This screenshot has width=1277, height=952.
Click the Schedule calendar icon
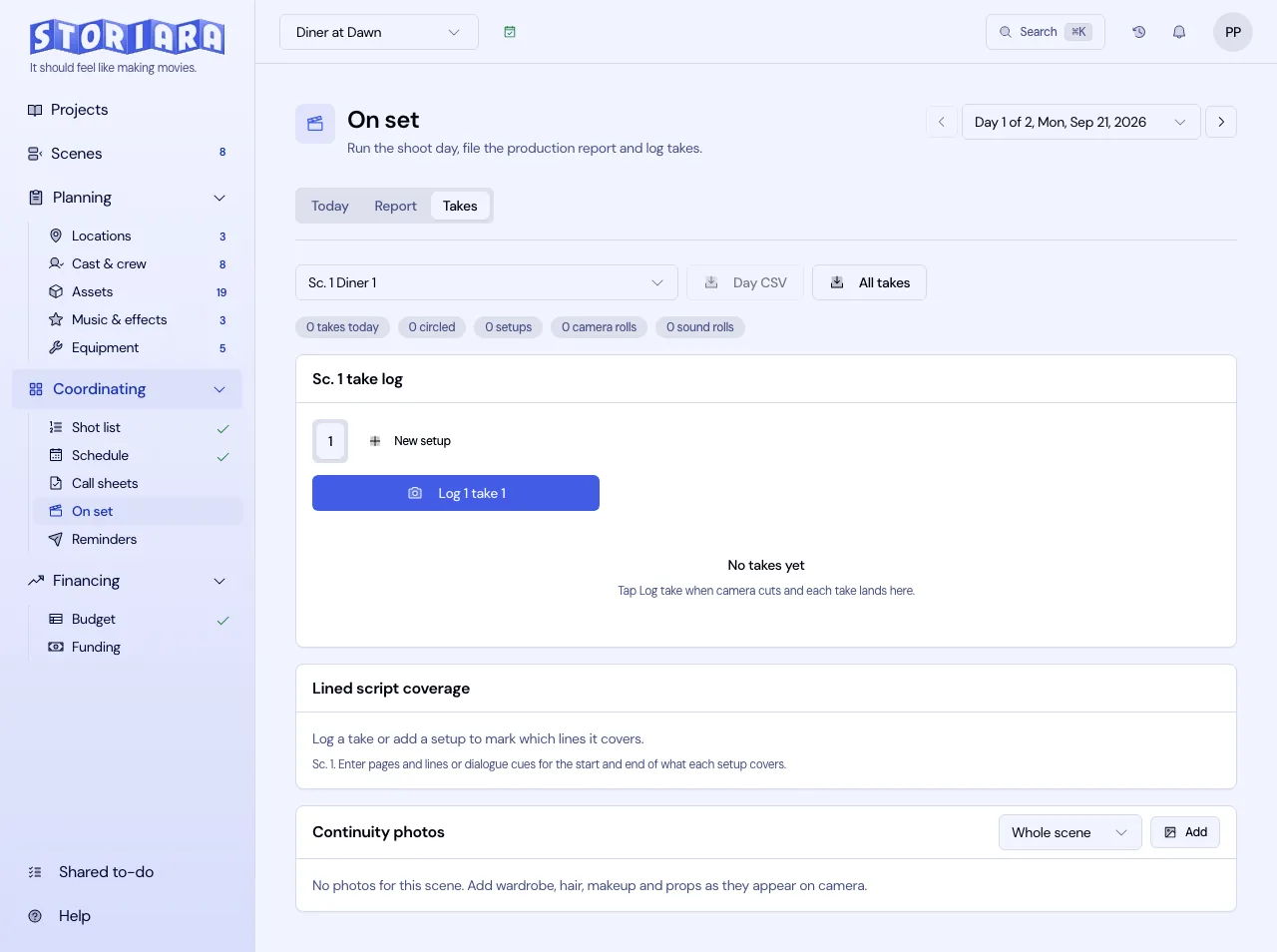(56, 455)
